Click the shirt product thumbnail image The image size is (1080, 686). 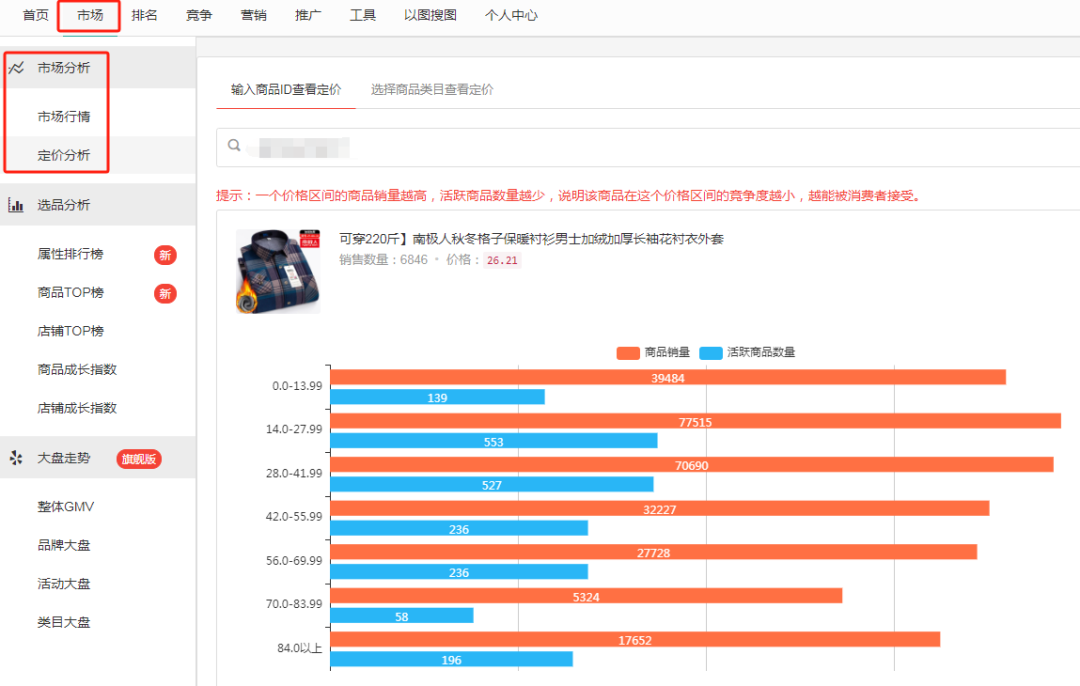tap(277, 270)
